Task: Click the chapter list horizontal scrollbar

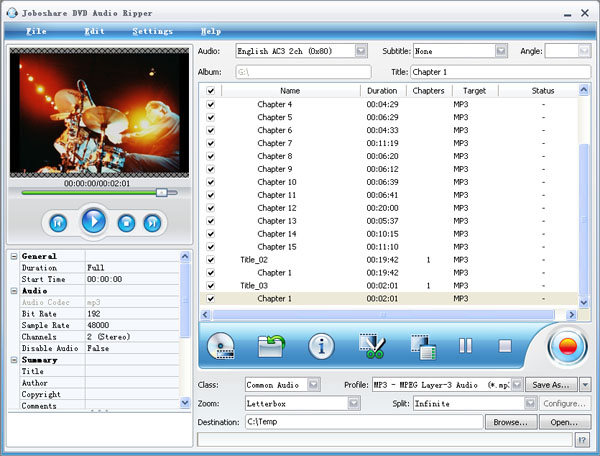Action: tap(383, 314)
